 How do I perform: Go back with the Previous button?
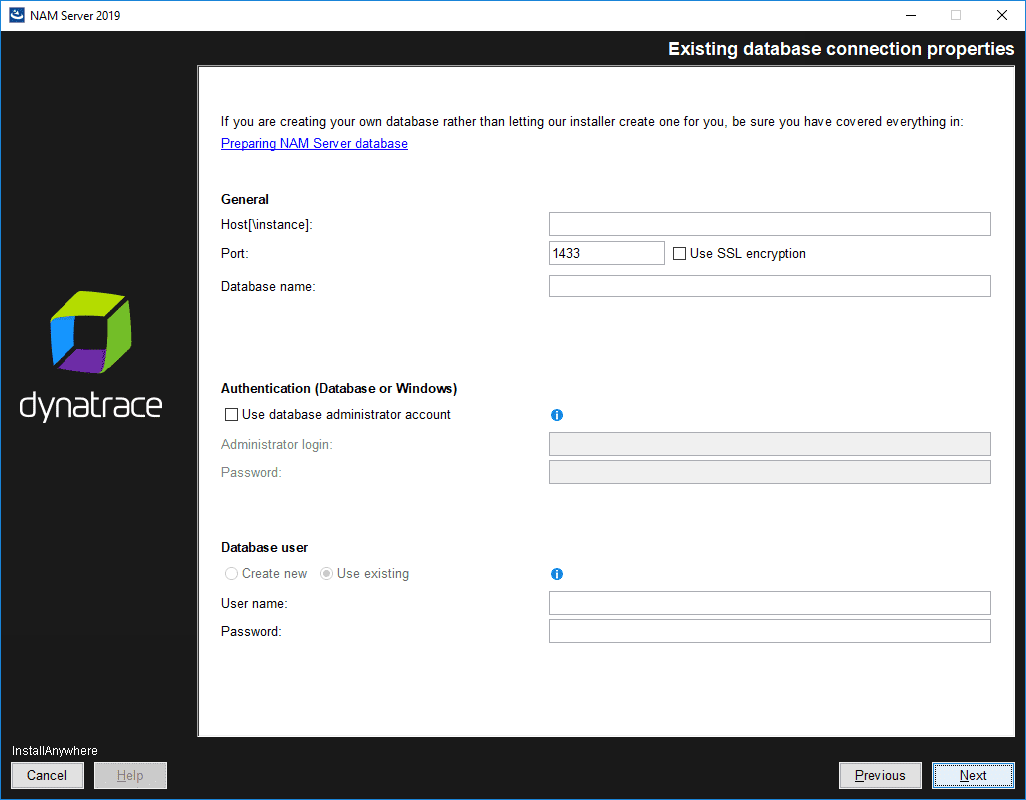coord(880,775)
